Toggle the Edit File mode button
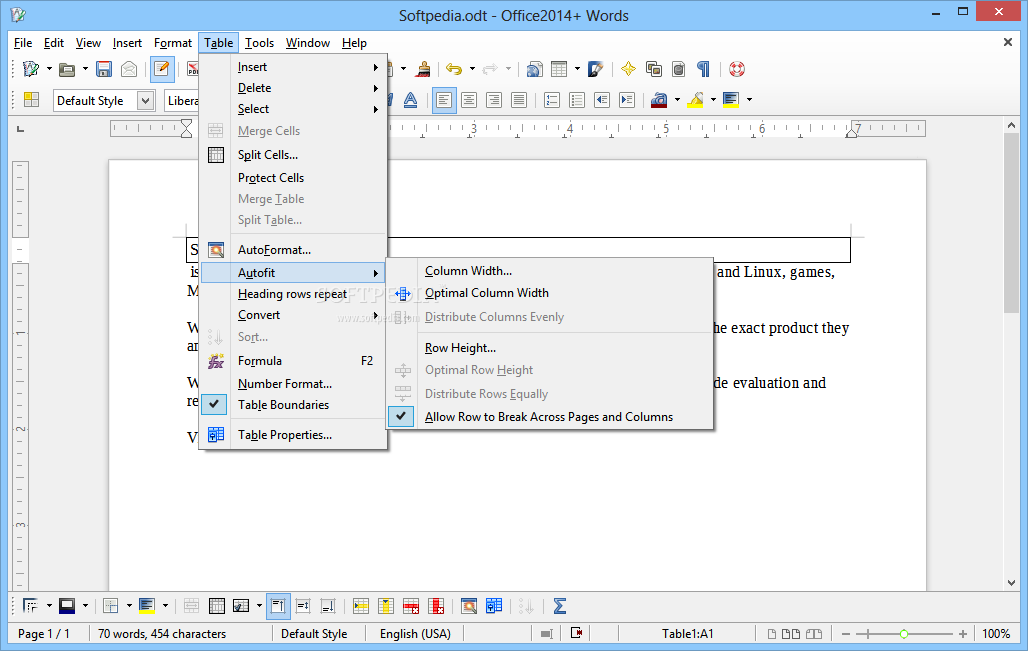This screenshot has width=1028, height=651. pyautogui.click(x=162, y=69)
